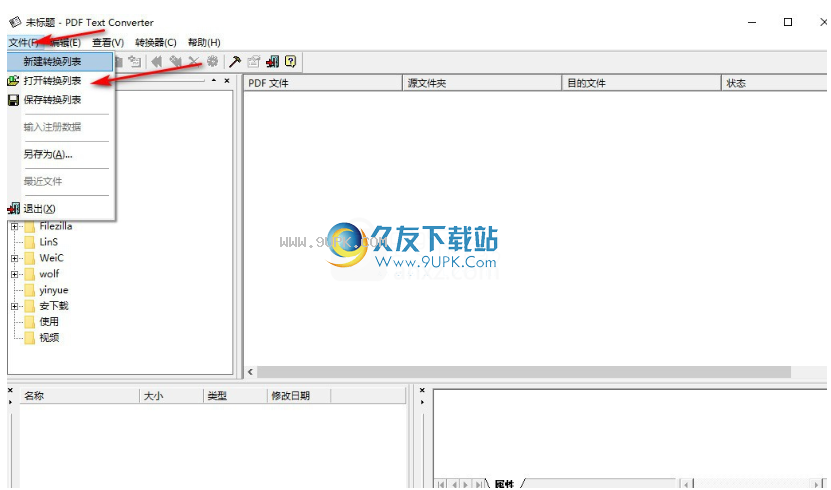
Task: Click the 视频 folder icon
Action: click(x=30, y=338)
